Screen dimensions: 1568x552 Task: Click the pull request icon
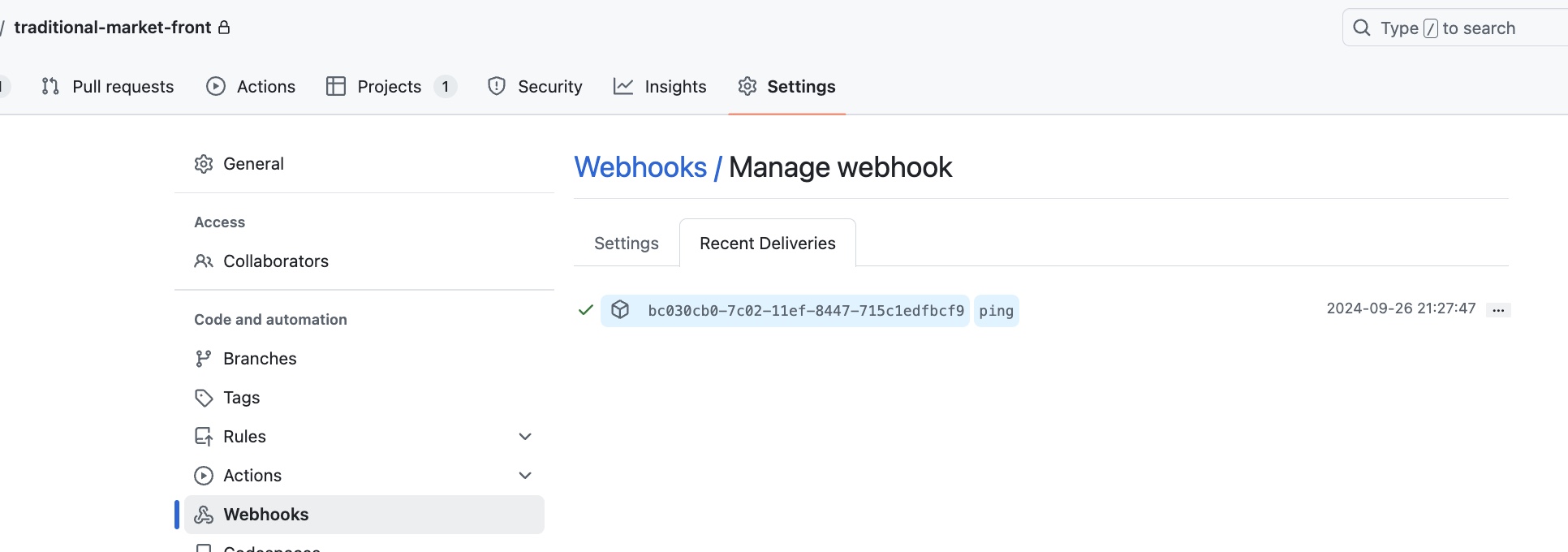[50, 86]
